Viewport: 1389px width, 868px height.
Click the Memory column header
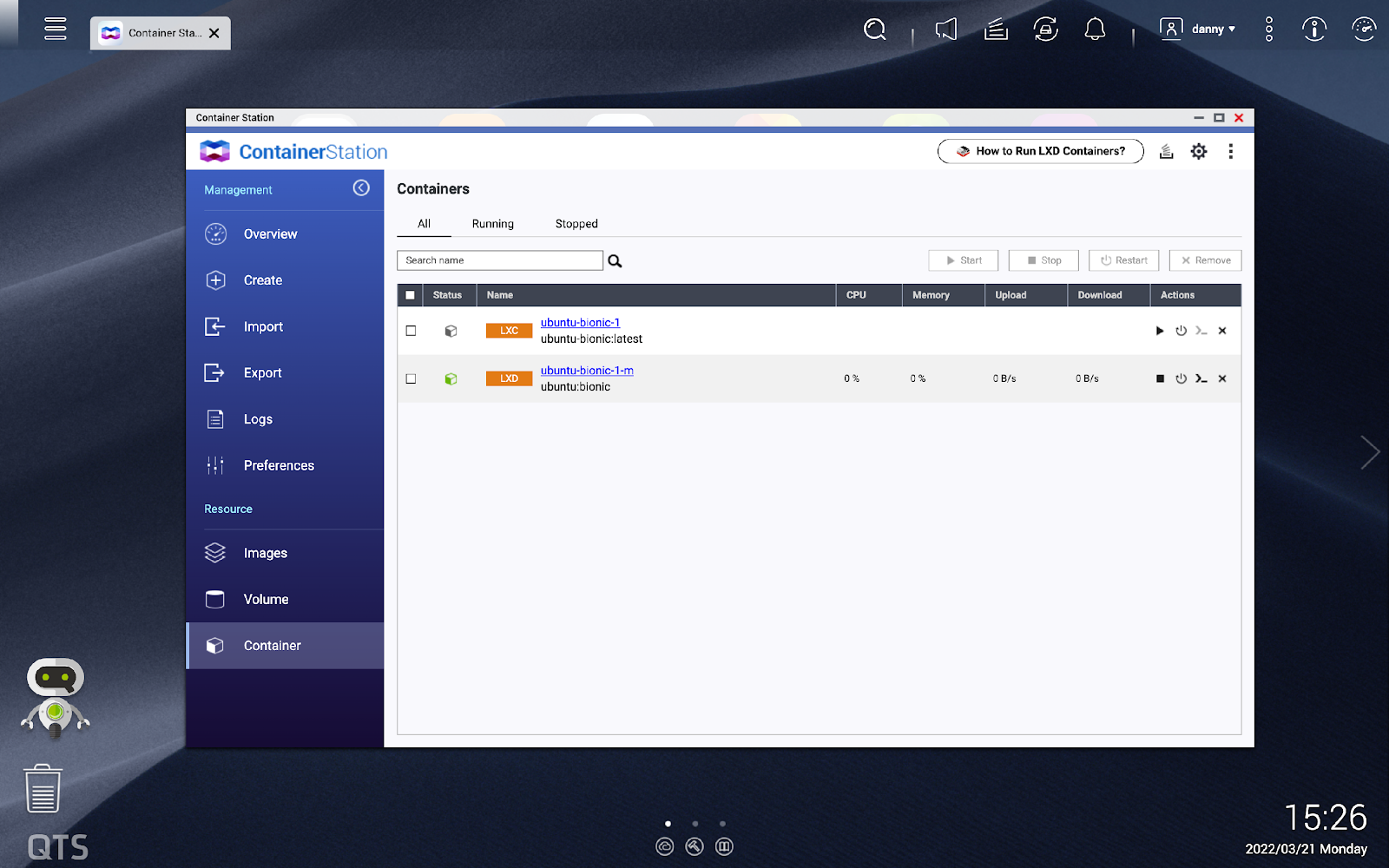coord(944,295)
